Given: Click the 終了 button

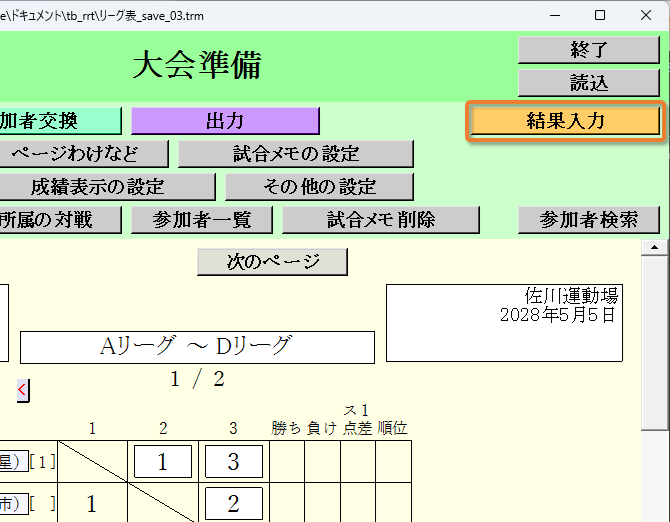Looking at the screenshot, I should click(x=588, y=50).
